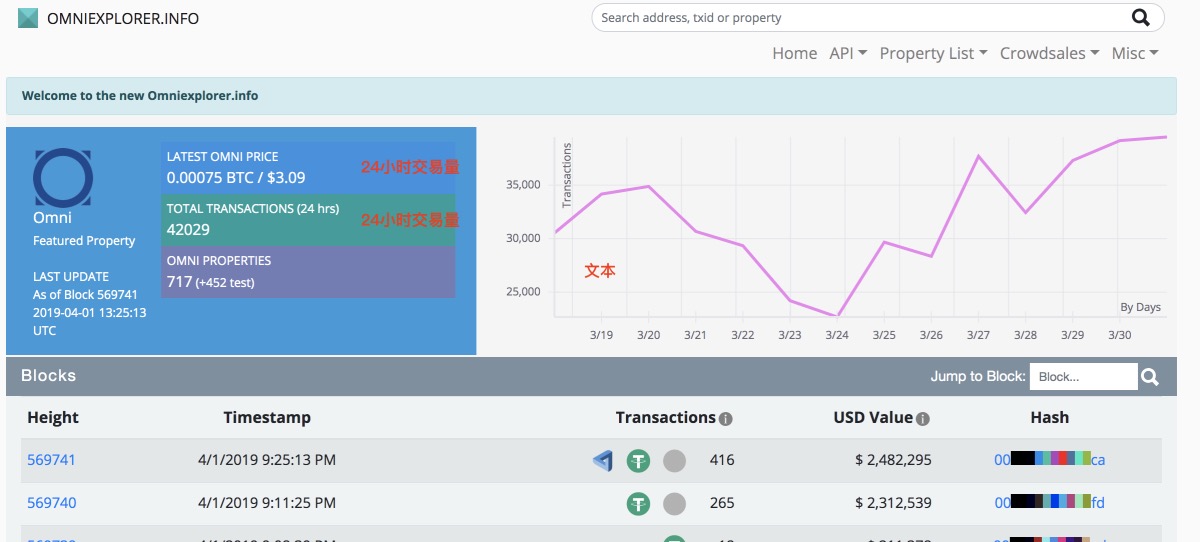Click the transaction count 416
The height and width of the screenshot is (542, 1200).
722,460
